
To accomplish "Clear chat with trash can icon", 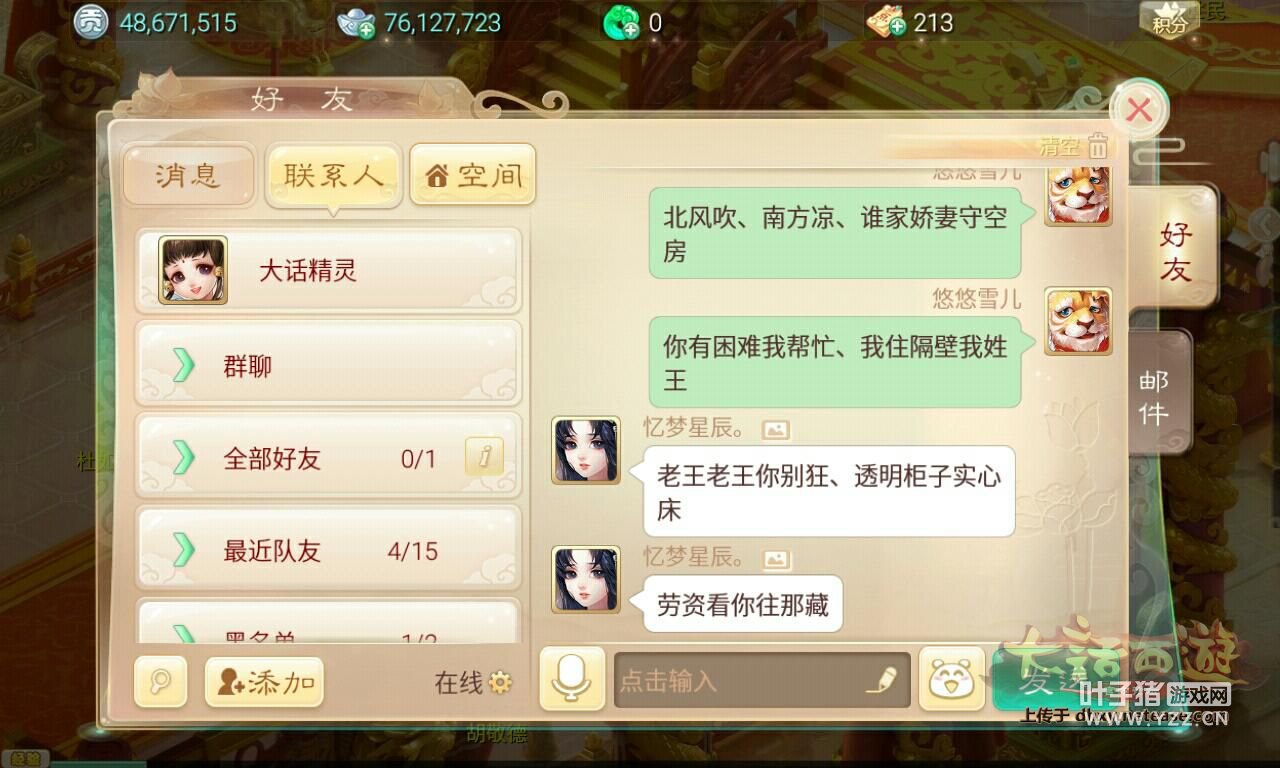I will 1098,146.
